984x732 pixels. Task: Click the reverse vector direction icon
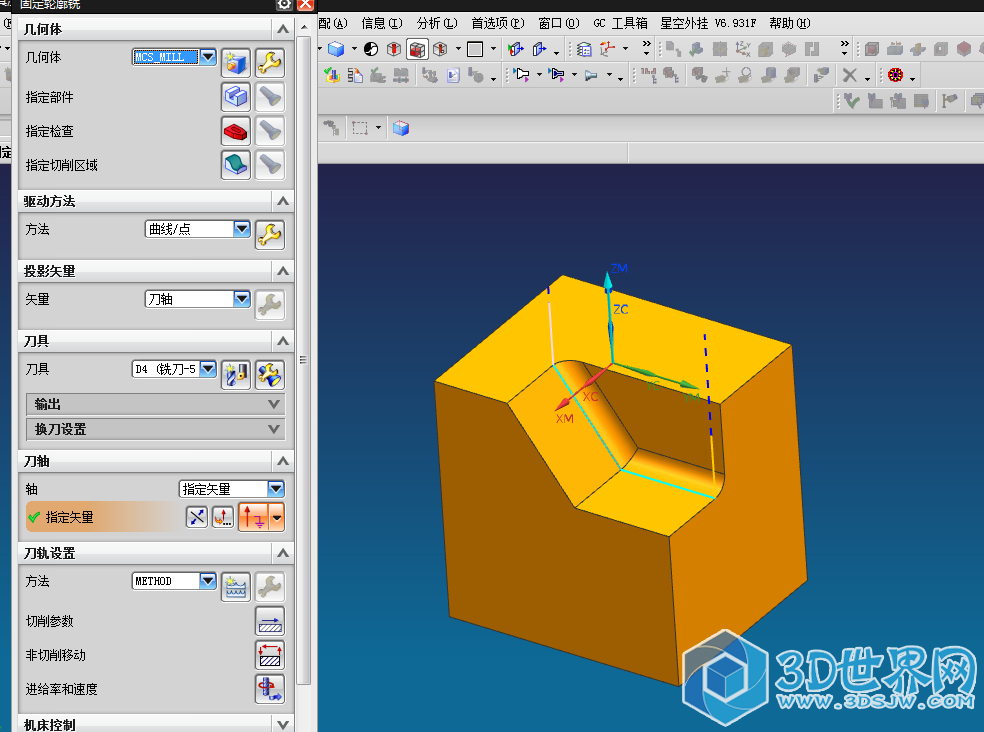pyautogui.click(x=197, y=517)
